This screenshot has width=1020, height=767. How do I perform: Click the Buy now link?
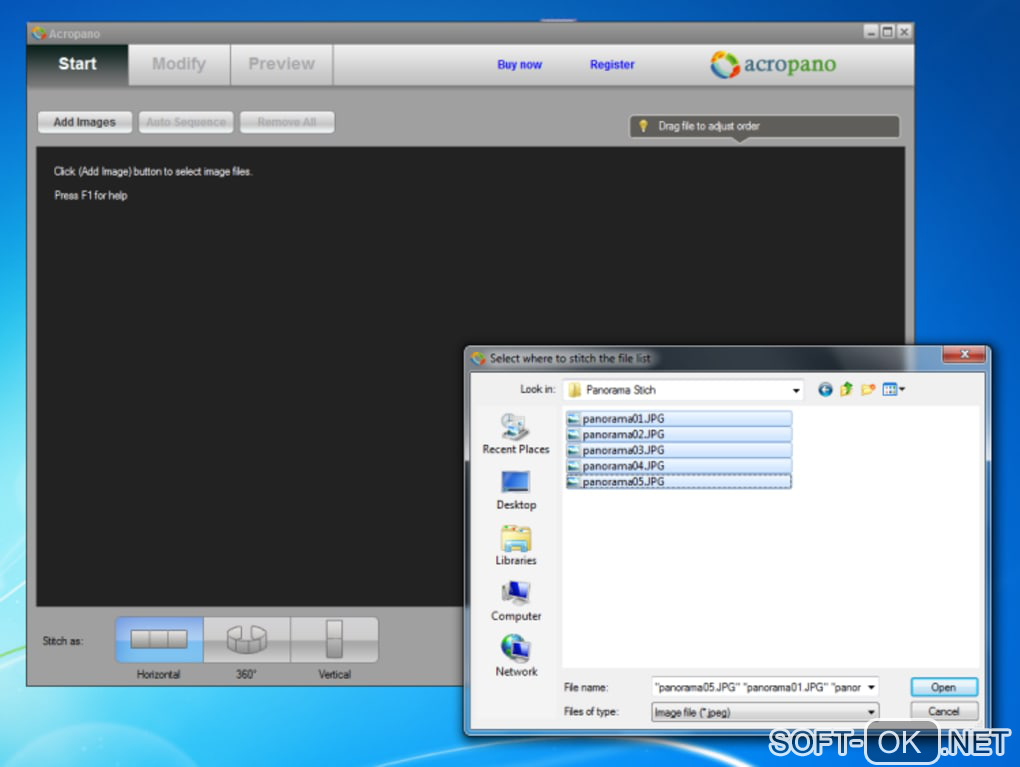520,64
